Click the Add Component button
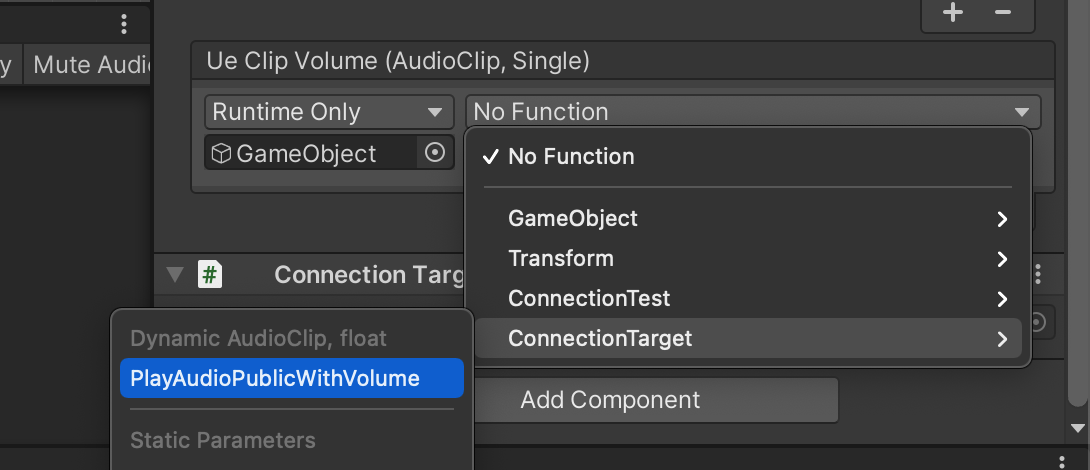The image size is (1090, 470). click(610, 400)
